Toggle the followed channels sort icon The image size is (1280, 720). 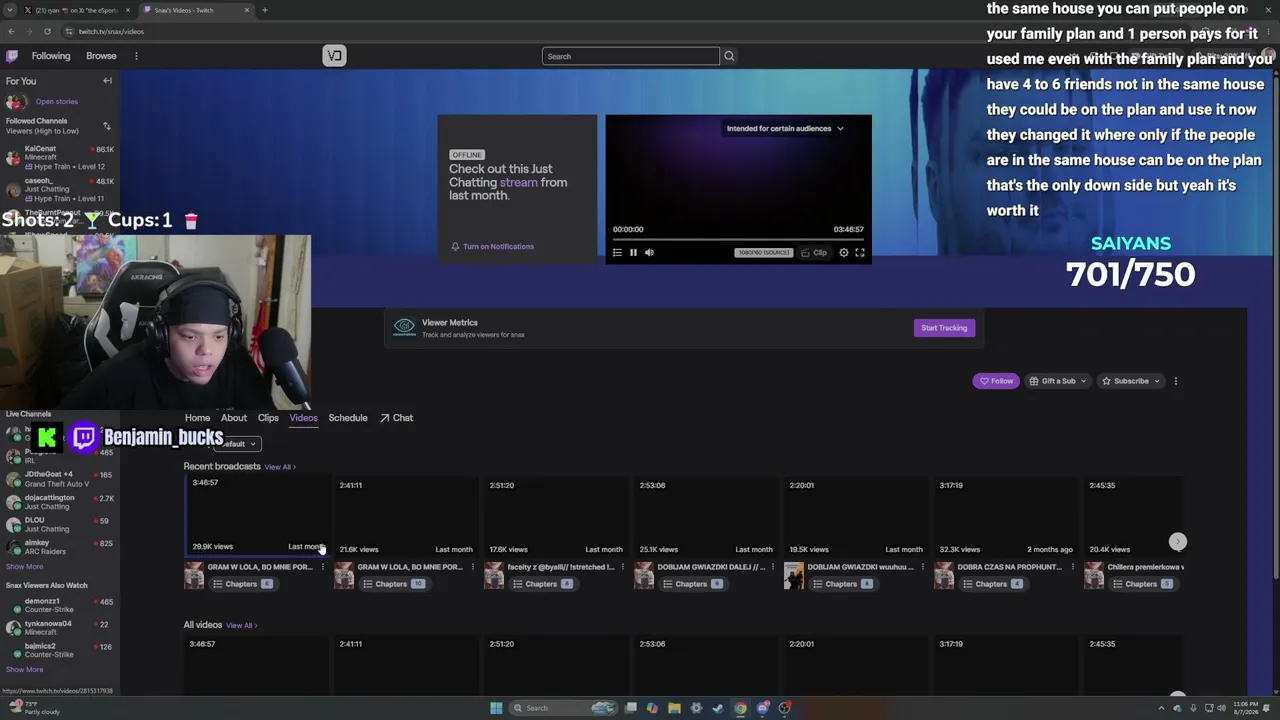[x=107, y=126]
